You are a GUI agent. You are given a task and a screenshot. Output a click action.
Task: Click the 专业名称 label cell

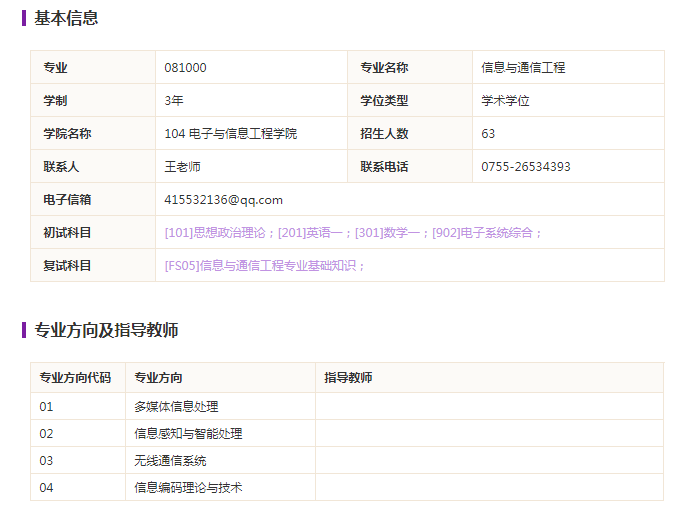point(410,67)
